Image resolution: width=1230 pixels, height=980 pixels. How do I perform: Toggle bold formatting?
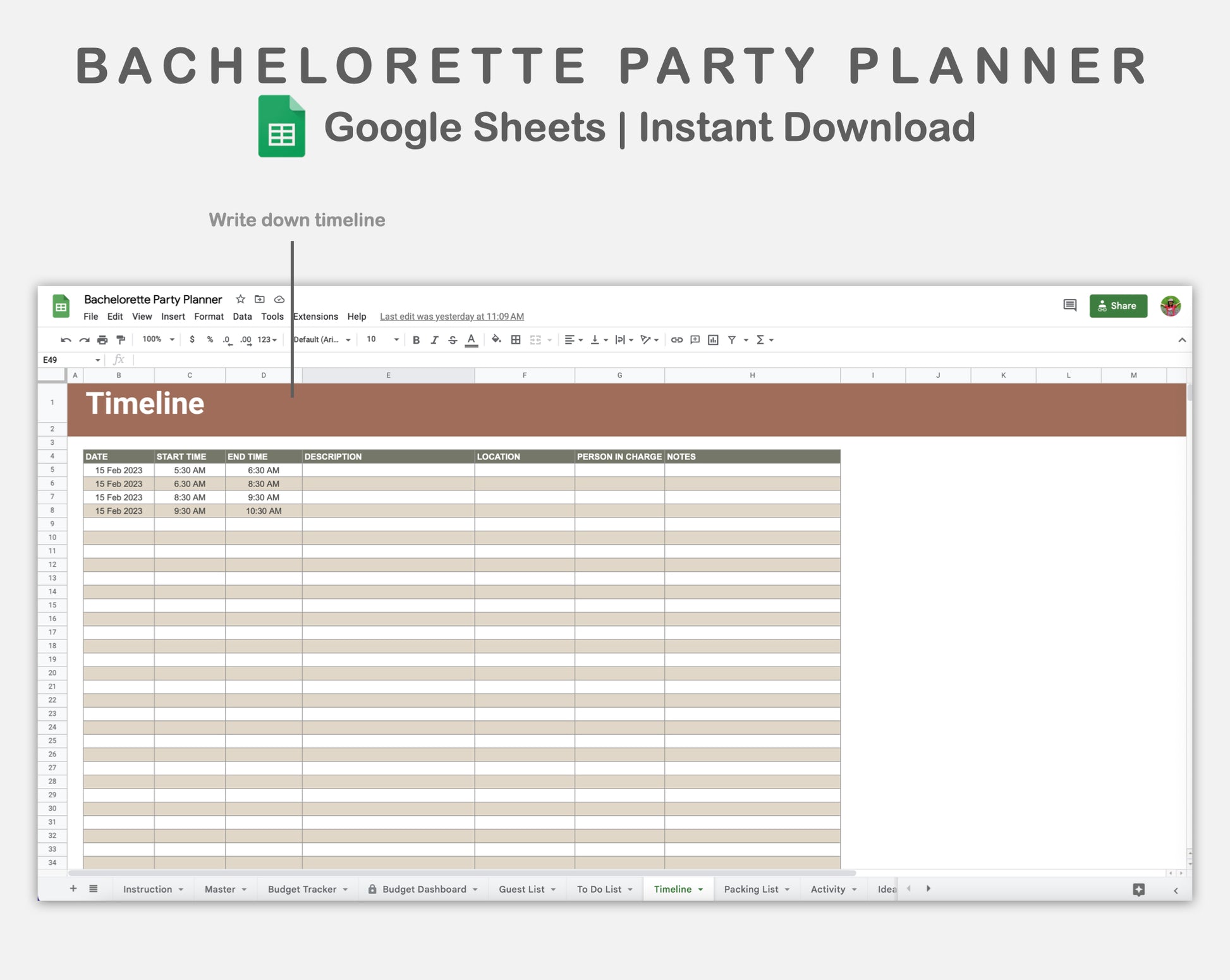[x=416, y=340]
